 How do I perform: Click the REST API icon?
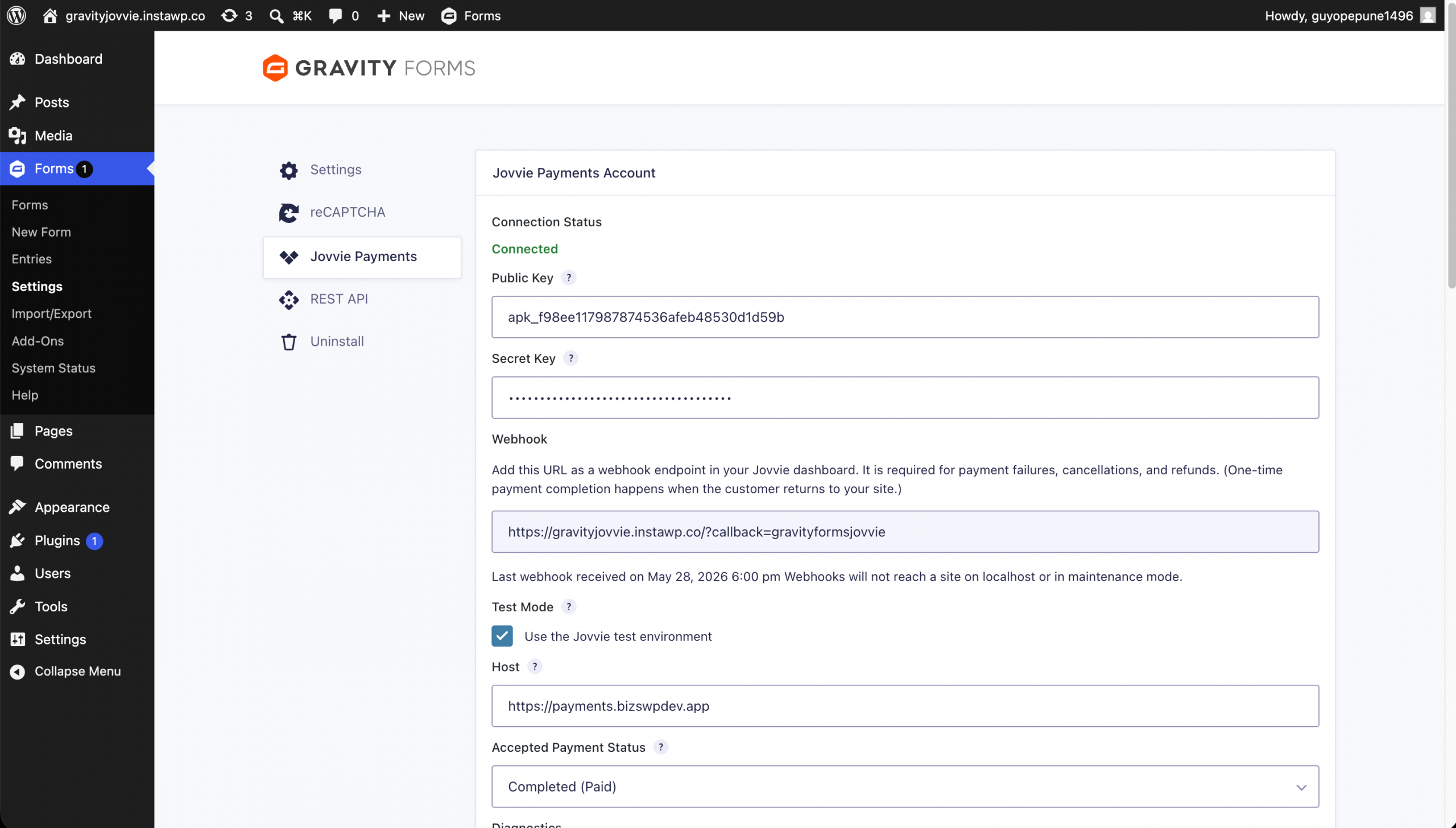pos(289,299)
